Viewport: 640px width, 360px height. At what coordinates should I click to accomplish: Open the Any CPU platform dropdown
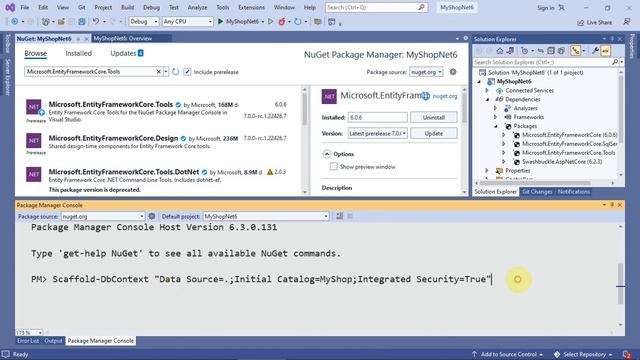[x=187, y=22]
